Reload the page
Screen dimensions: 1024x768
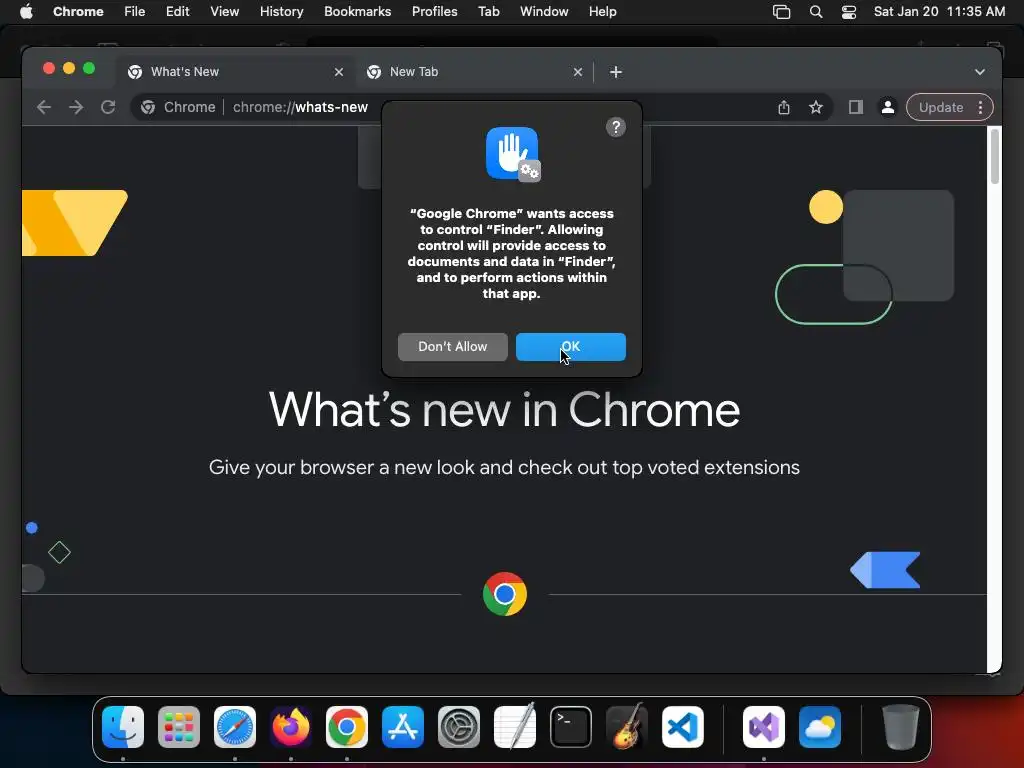click(108, 107)
